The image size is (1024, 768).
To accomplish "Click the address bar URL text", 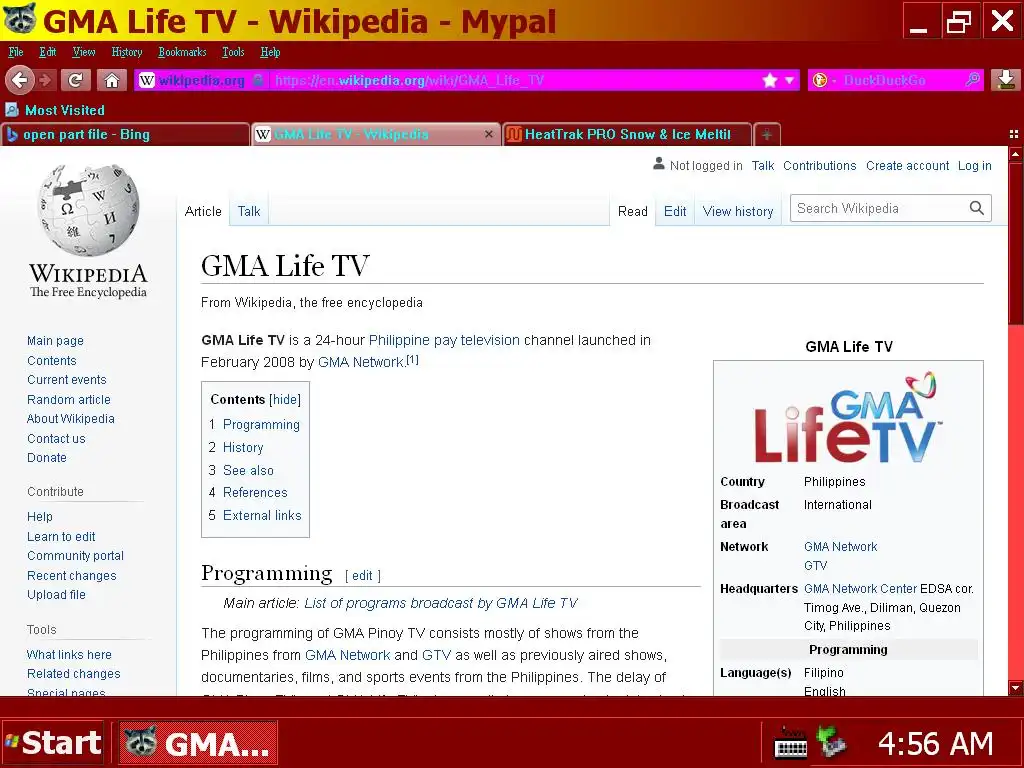I will click(409, 80).
